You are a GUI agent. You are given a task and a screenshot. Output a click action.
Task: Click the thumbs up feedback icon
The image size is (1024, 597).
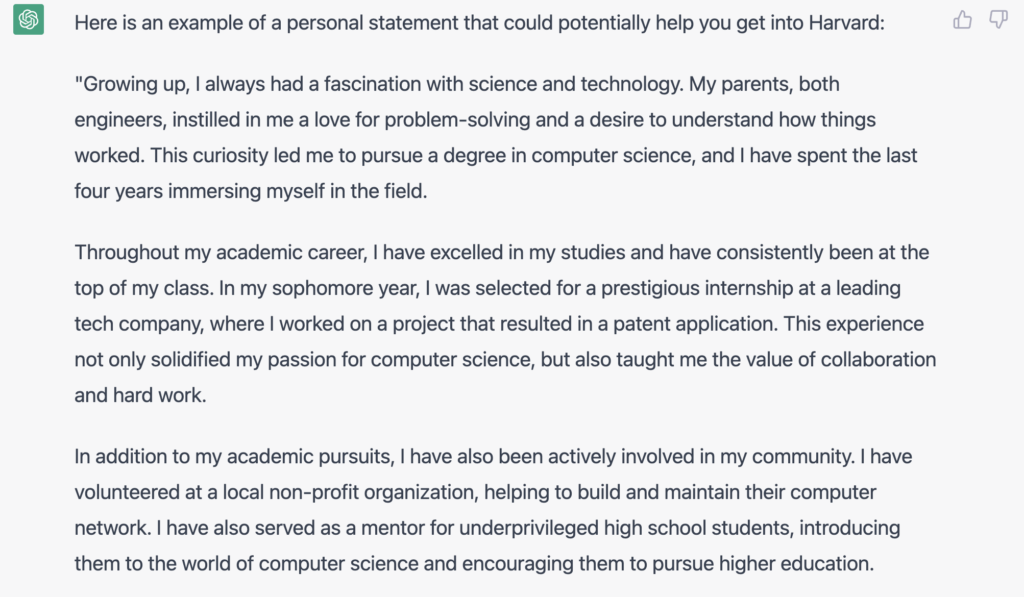coord(962,20)
